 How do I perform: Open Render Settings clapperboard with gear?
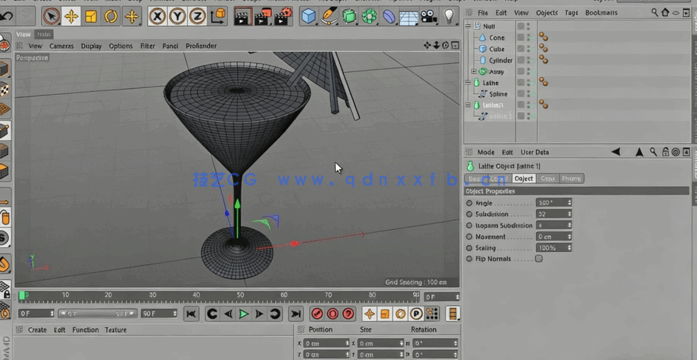coord(283,16)
